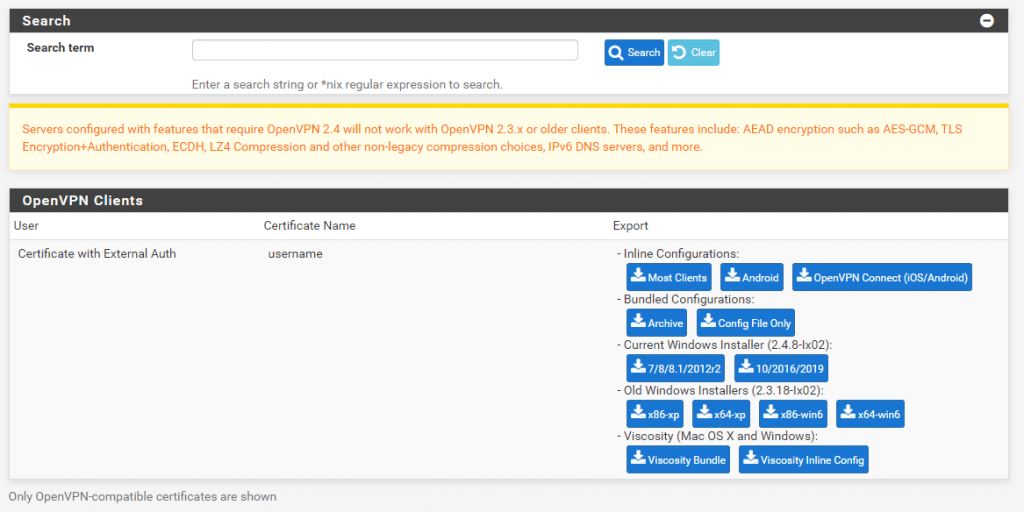1024x512 pixels.
Task: Download OpenVPN Connect (iOS/Android) configuration
Action: tap(882, 277)
